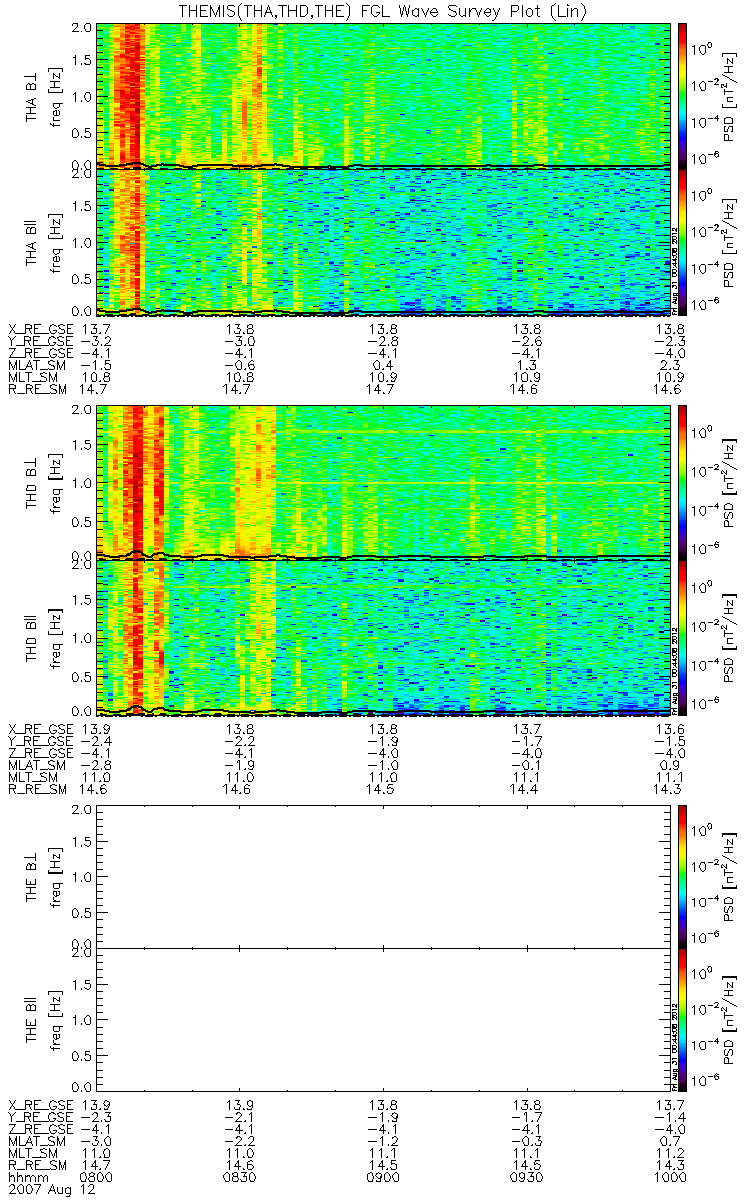Click the color bar beside the THA B-perpendicular panel

click(x=684, y=95)
